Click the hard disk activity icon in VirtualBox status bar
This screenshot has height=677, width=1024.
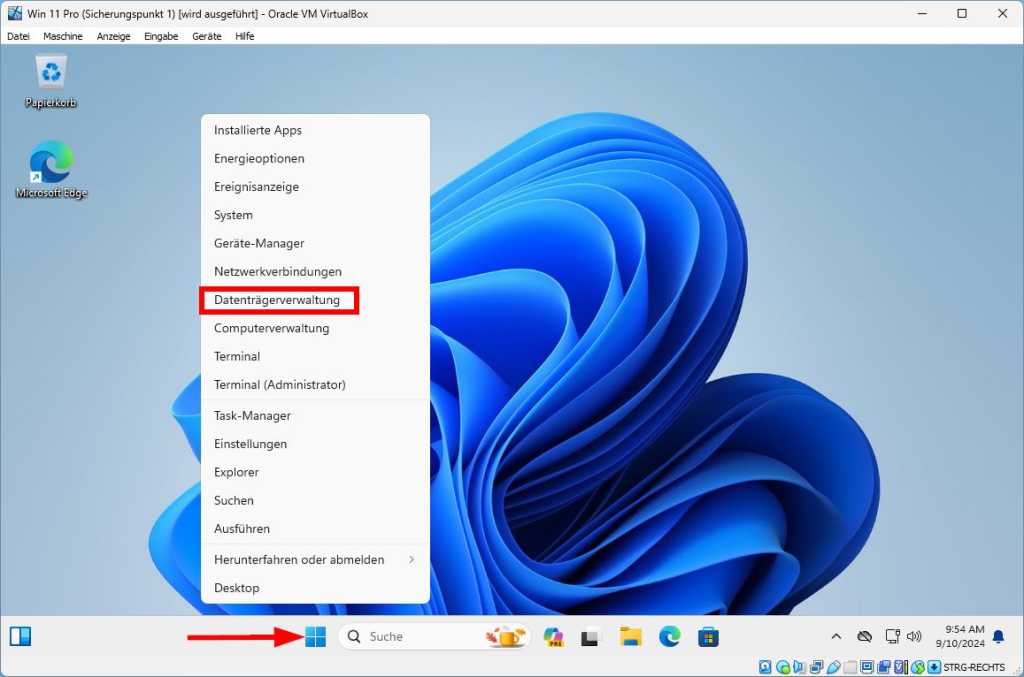coord(764,667)
